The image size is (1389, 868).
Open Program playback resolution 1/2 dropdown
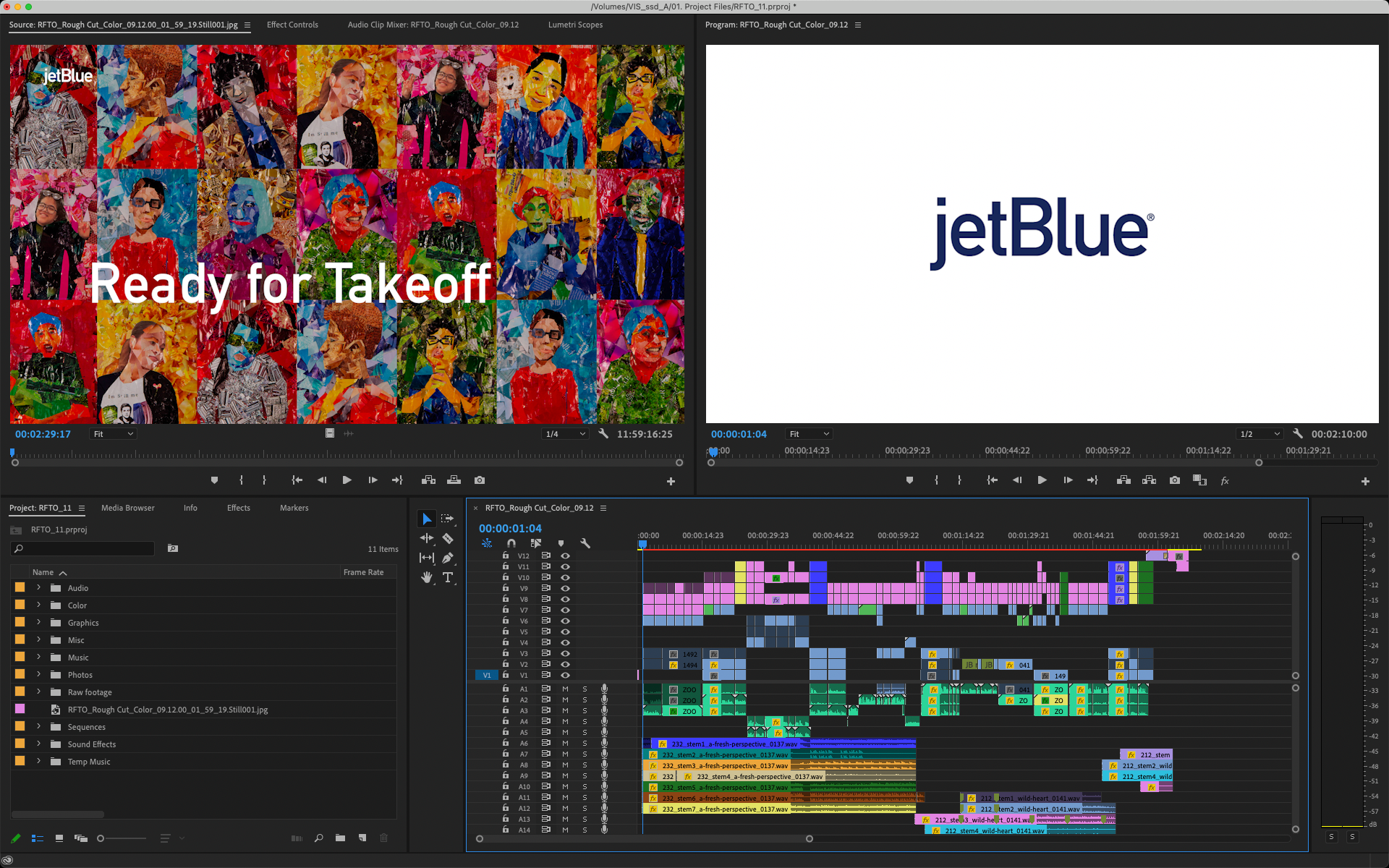[x=1260, y=434]
